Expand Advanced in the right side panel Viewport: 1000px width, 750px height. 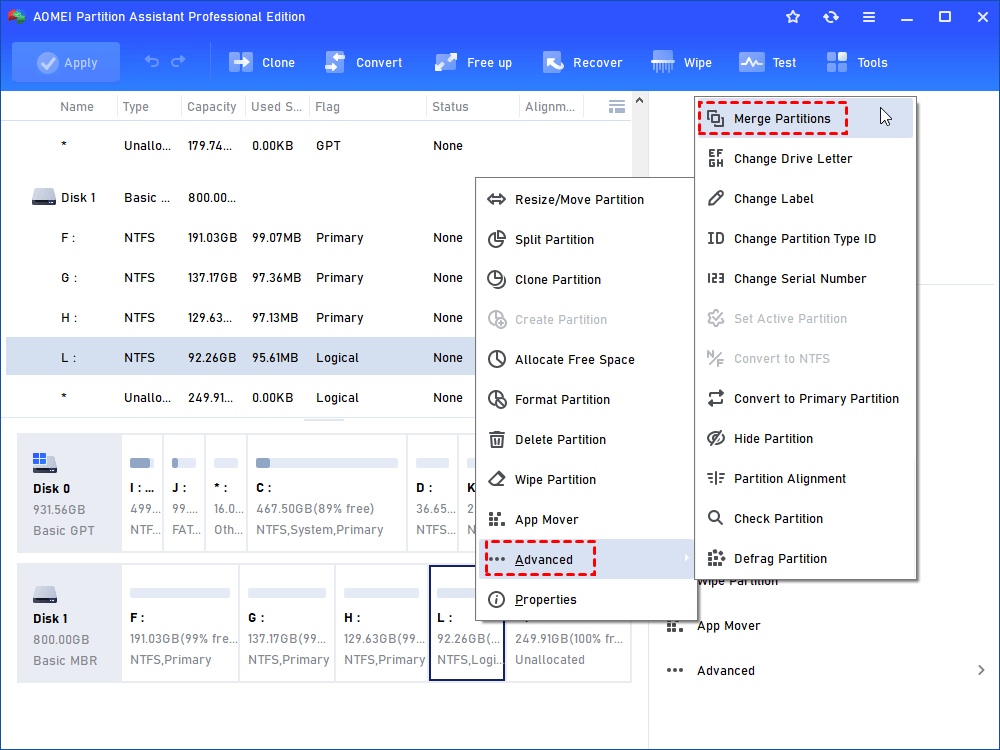[x=824, y=670]
